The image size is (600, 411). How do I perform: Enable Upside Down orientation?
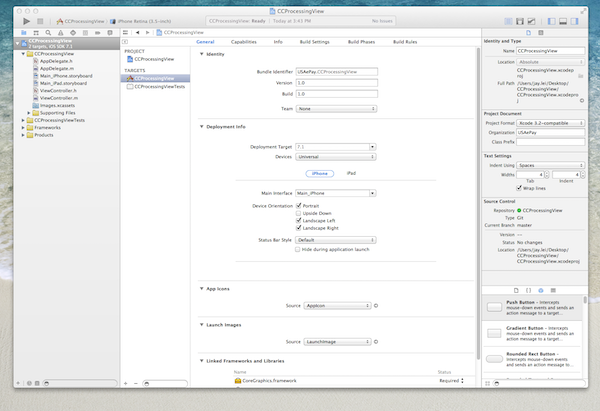[298, 213]
